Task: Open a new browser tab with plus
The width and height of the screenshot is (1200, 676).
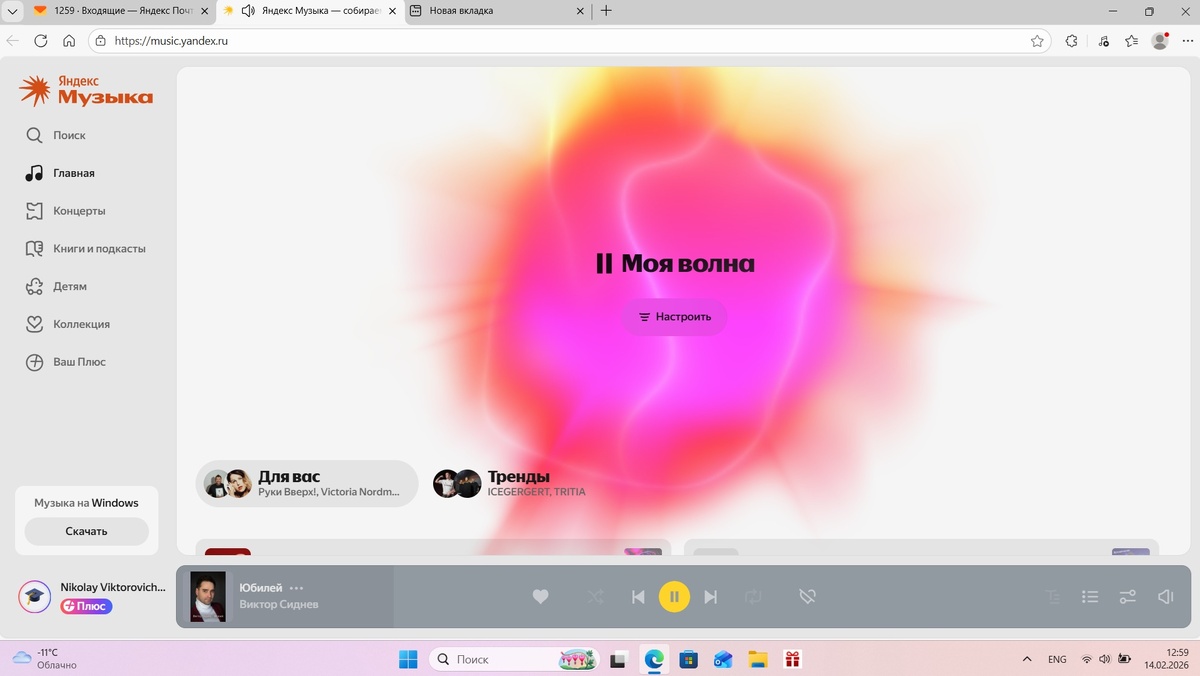Action: 606,11
